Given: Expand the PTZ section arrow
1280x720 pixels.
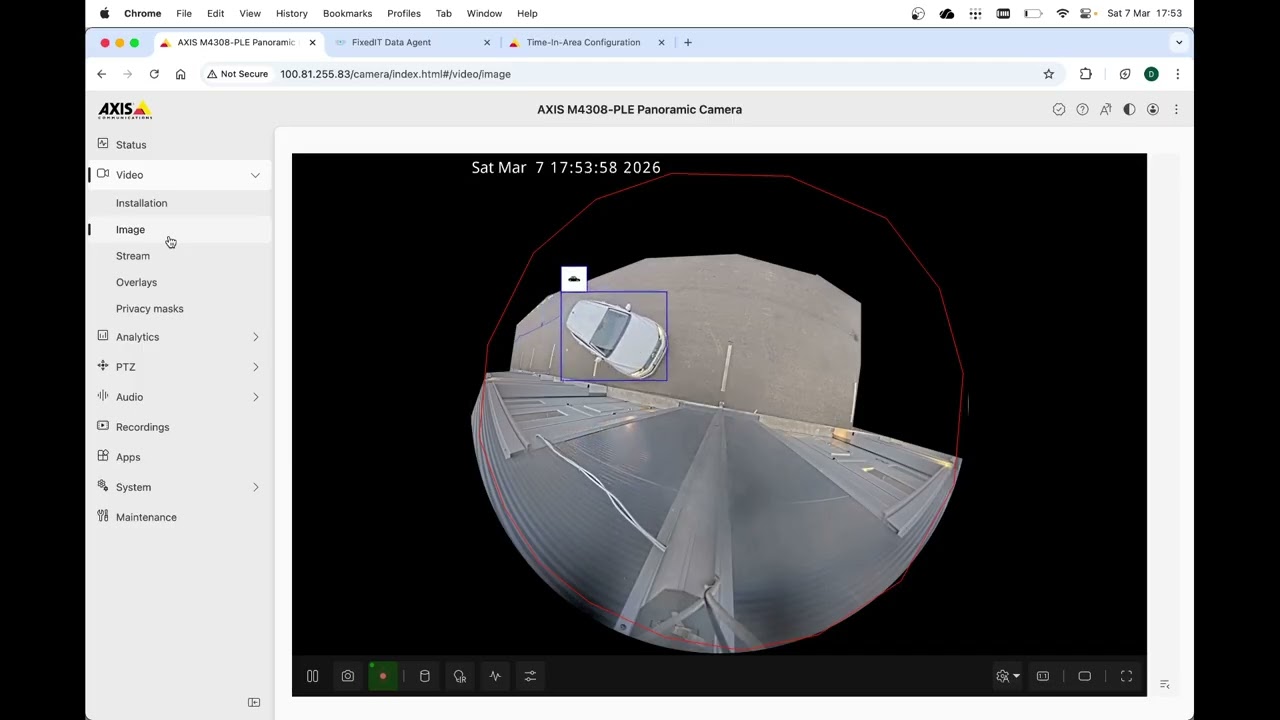Looking at the screenshot, I should click(255, 367).
